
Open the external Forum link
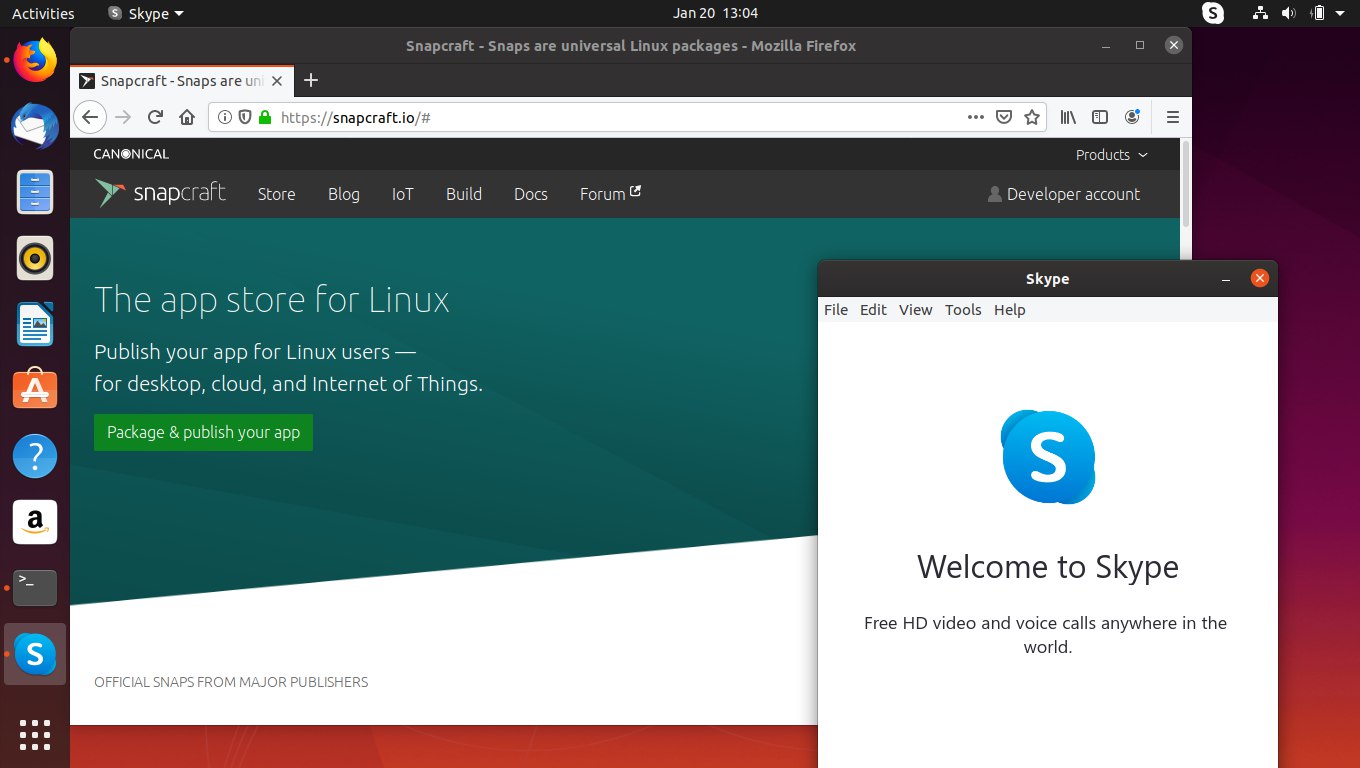[x=610, y=194]
